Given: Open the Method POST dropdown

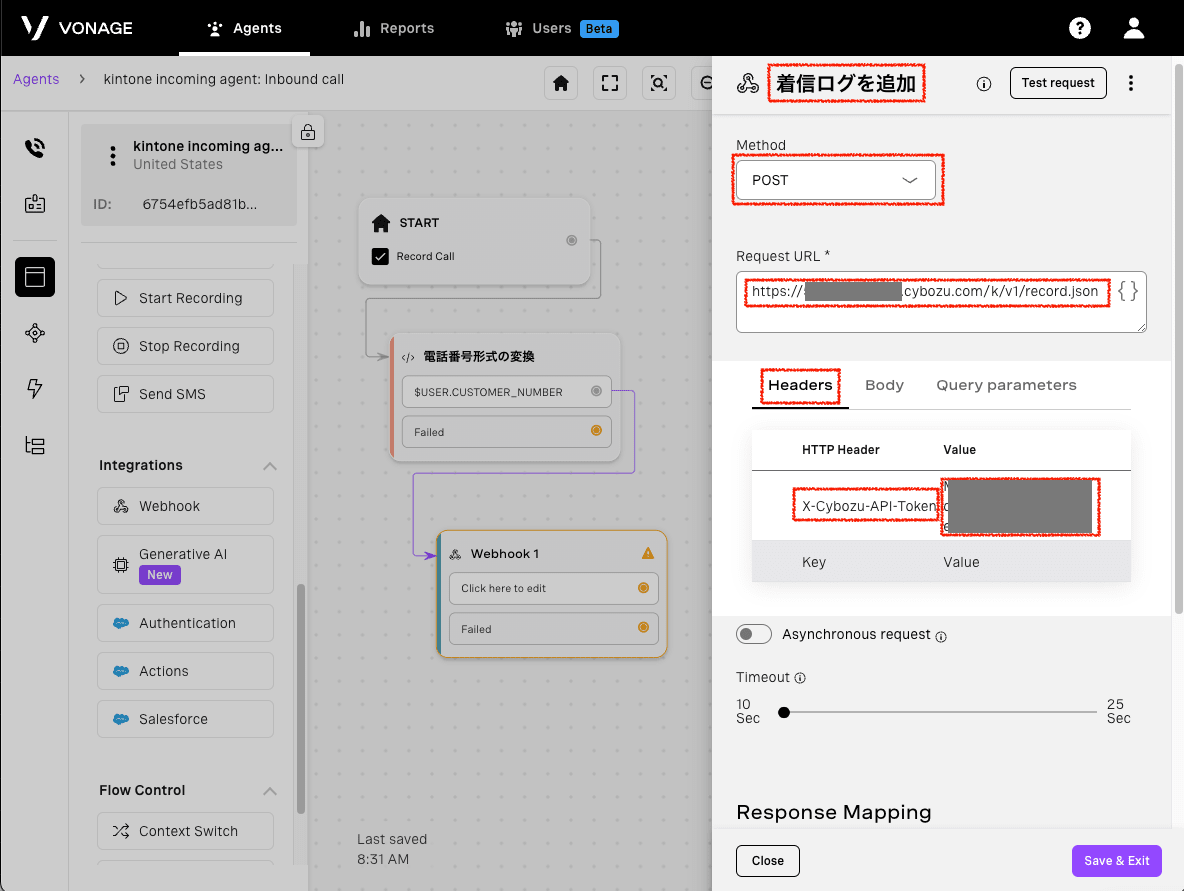Looking at the screenshot, I should point(835,180).
